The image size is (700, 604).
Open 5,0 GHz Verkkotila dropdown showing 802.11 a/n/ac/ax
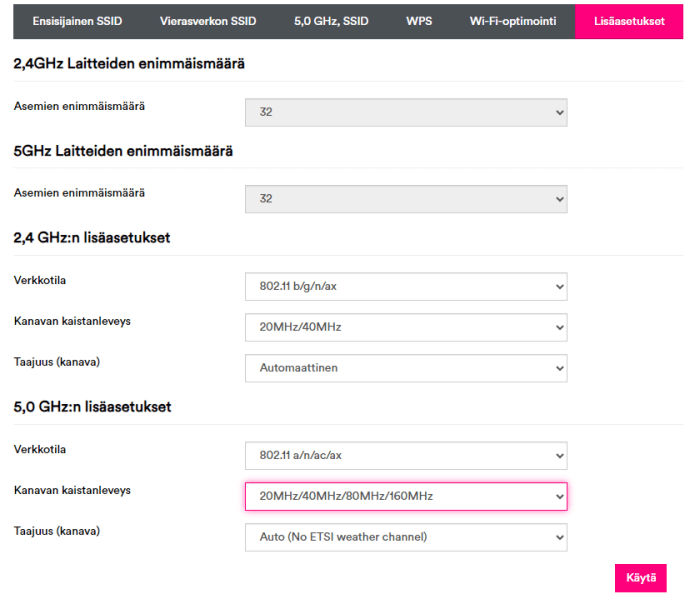406,456
